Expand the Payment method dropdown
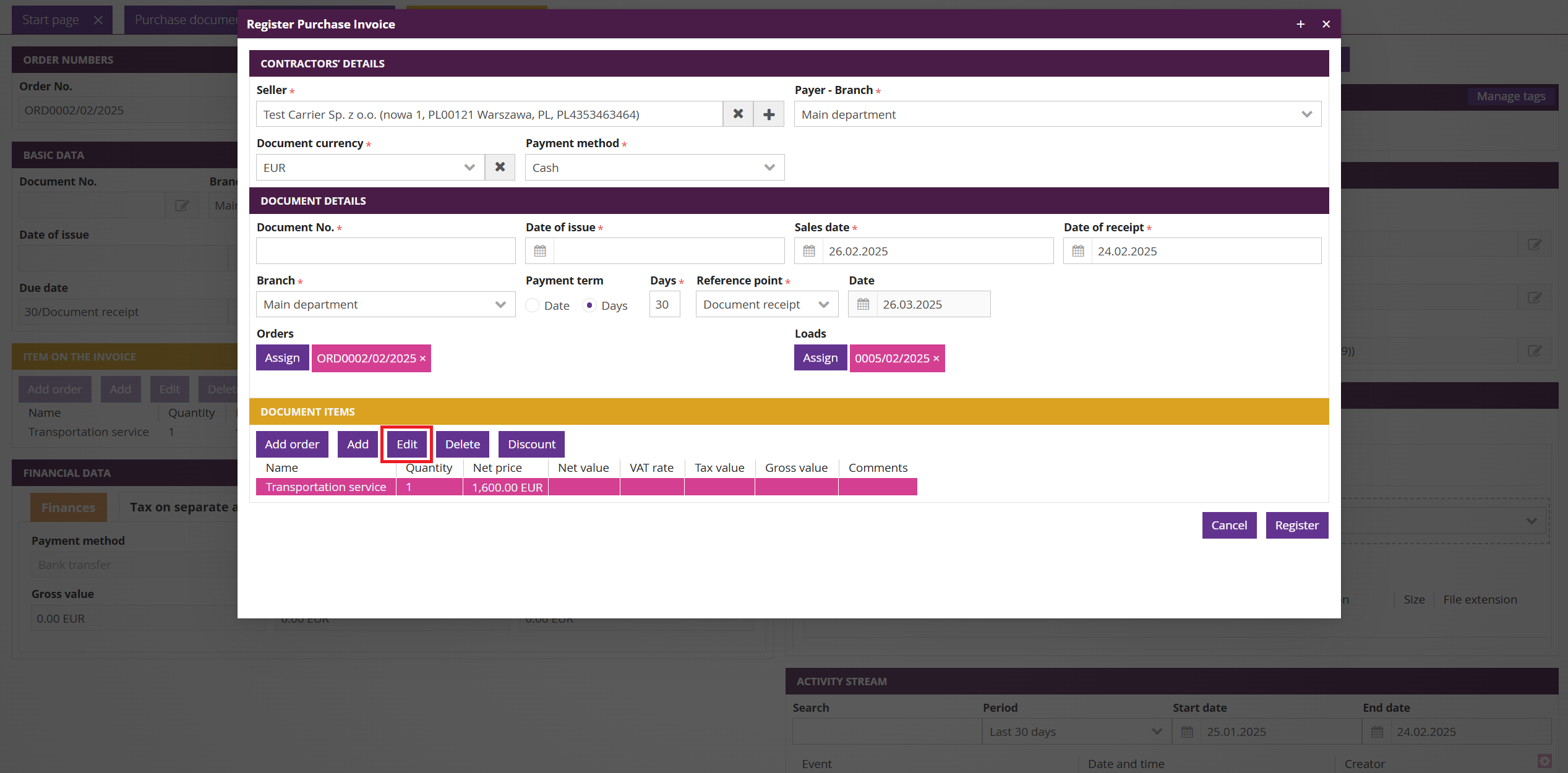1568x773 pixels. click(654, 168)
